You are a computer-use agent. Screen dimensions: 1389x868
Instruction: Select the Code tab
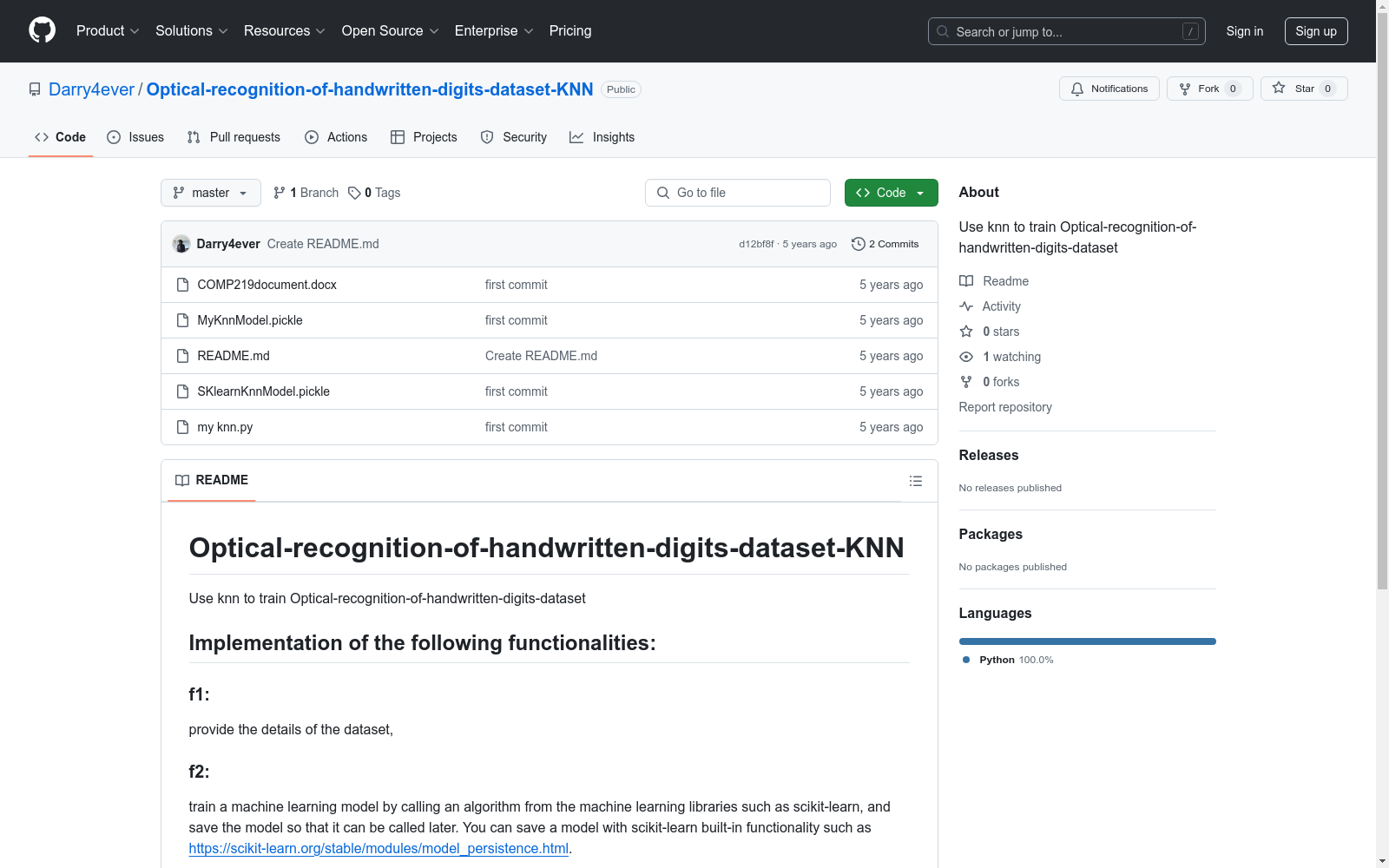point(61,137)
